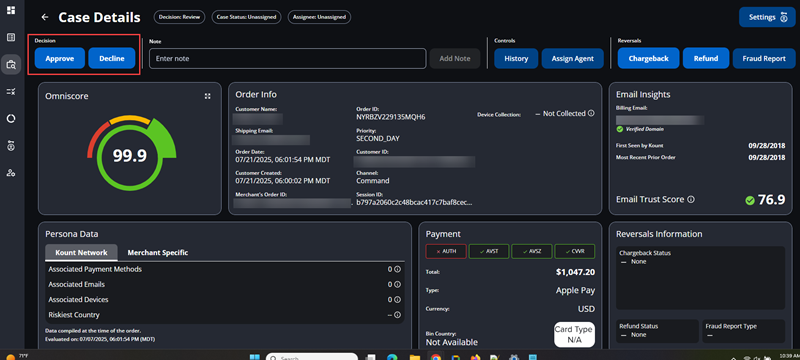Switch to the Merchant Specific tab
Screen dimensions: 800x360
(x=158, y=252)
